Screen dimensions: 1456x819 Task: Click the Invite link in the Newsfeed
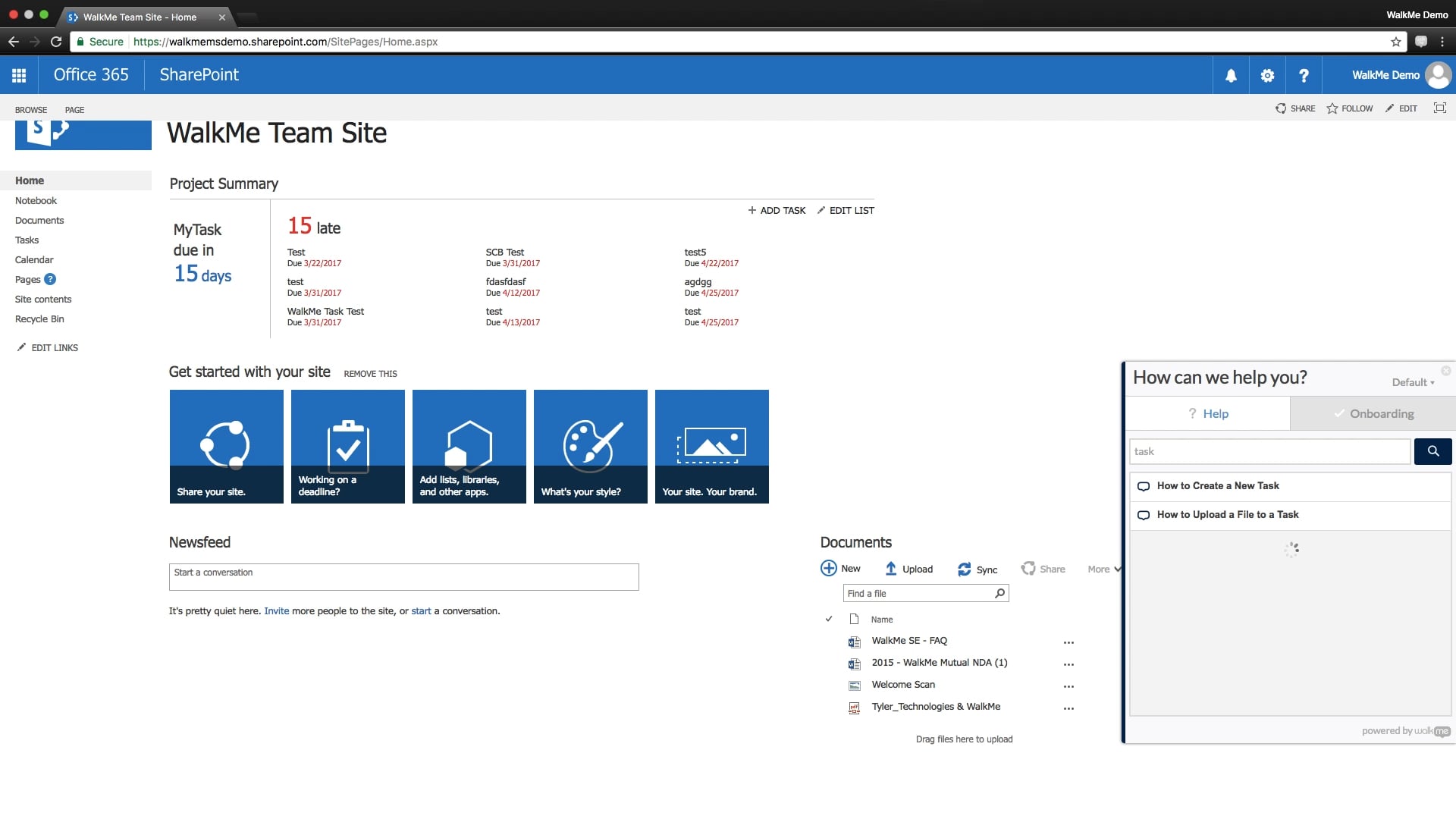click(x=277, y=610)
